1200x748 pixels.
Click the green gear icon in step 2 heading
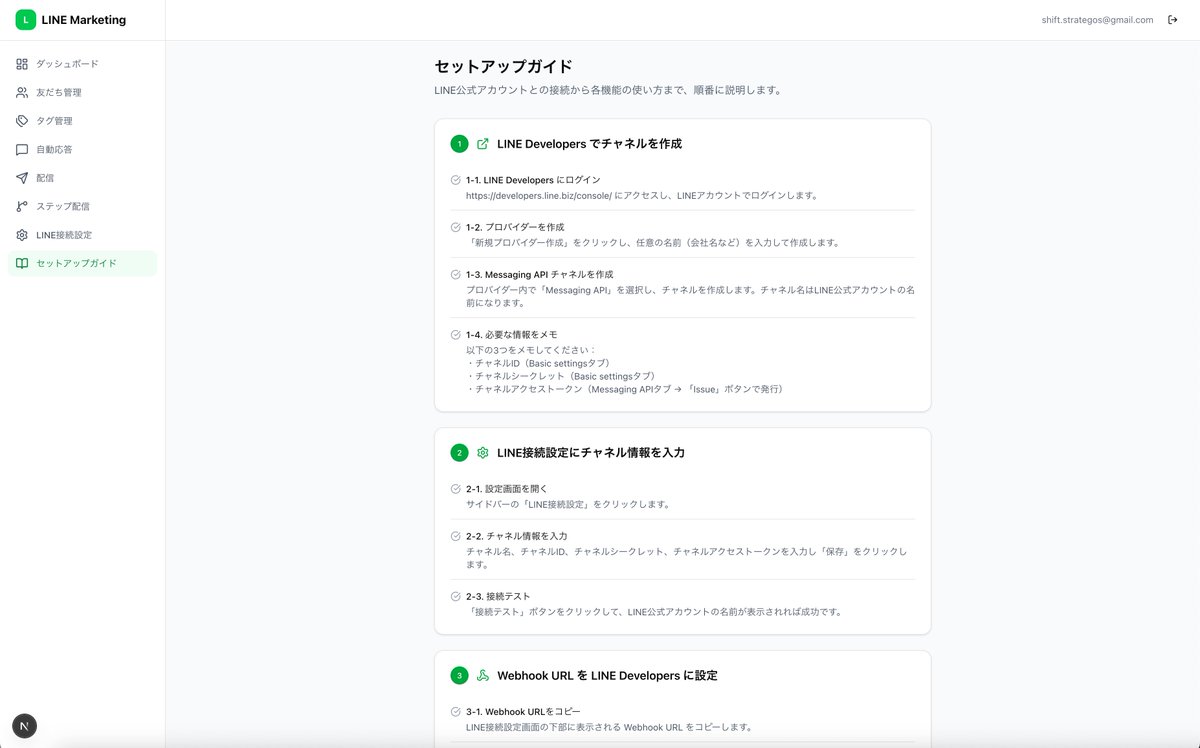point(483,453)
